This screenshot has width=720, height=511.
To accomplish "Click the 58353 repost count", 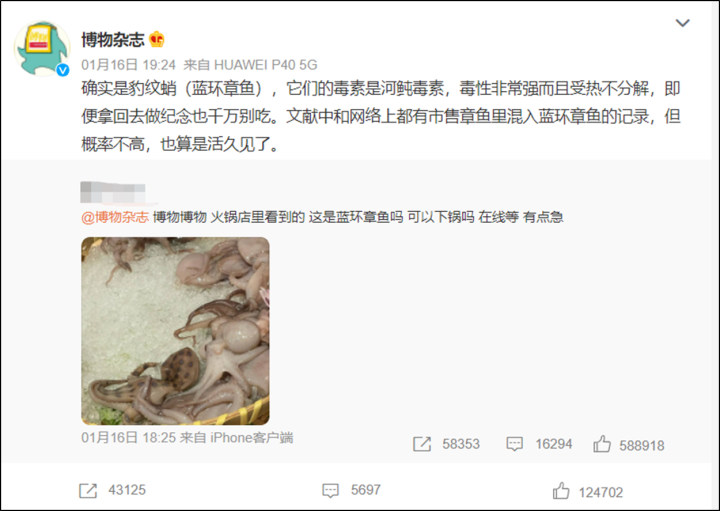I will click(461, 444).
